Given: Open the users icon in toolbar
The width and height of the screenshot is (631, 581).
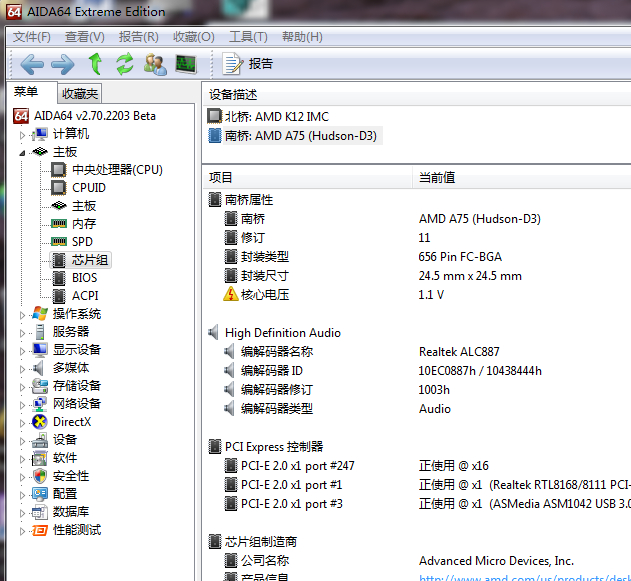Looking at the screenshot, I should pos(155,64).
